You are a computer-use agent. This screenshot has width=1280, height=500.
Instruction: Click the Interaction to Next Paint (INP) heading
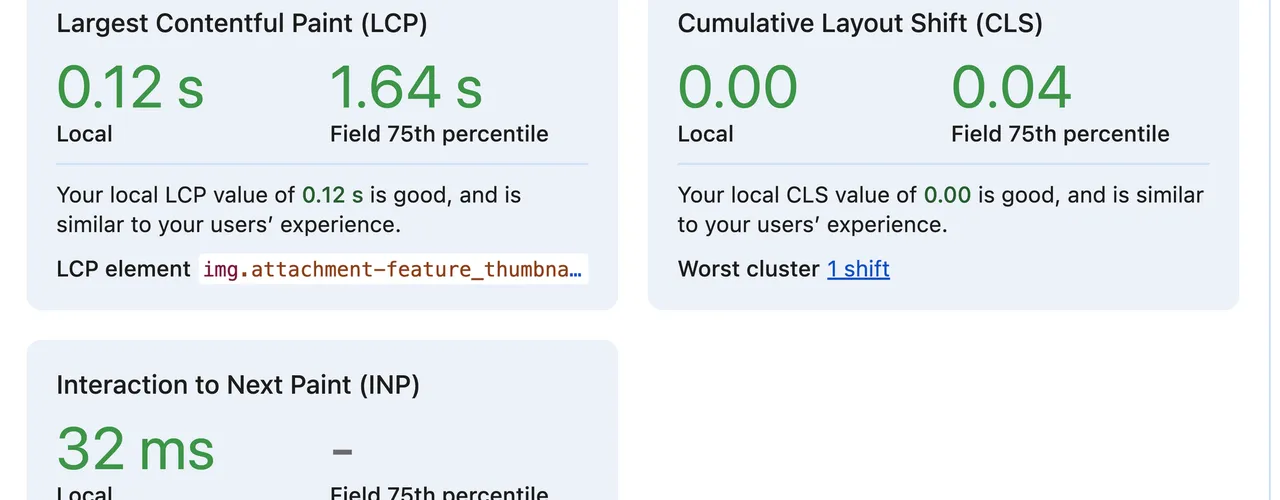pyautogui.click(x=238, y=385)
